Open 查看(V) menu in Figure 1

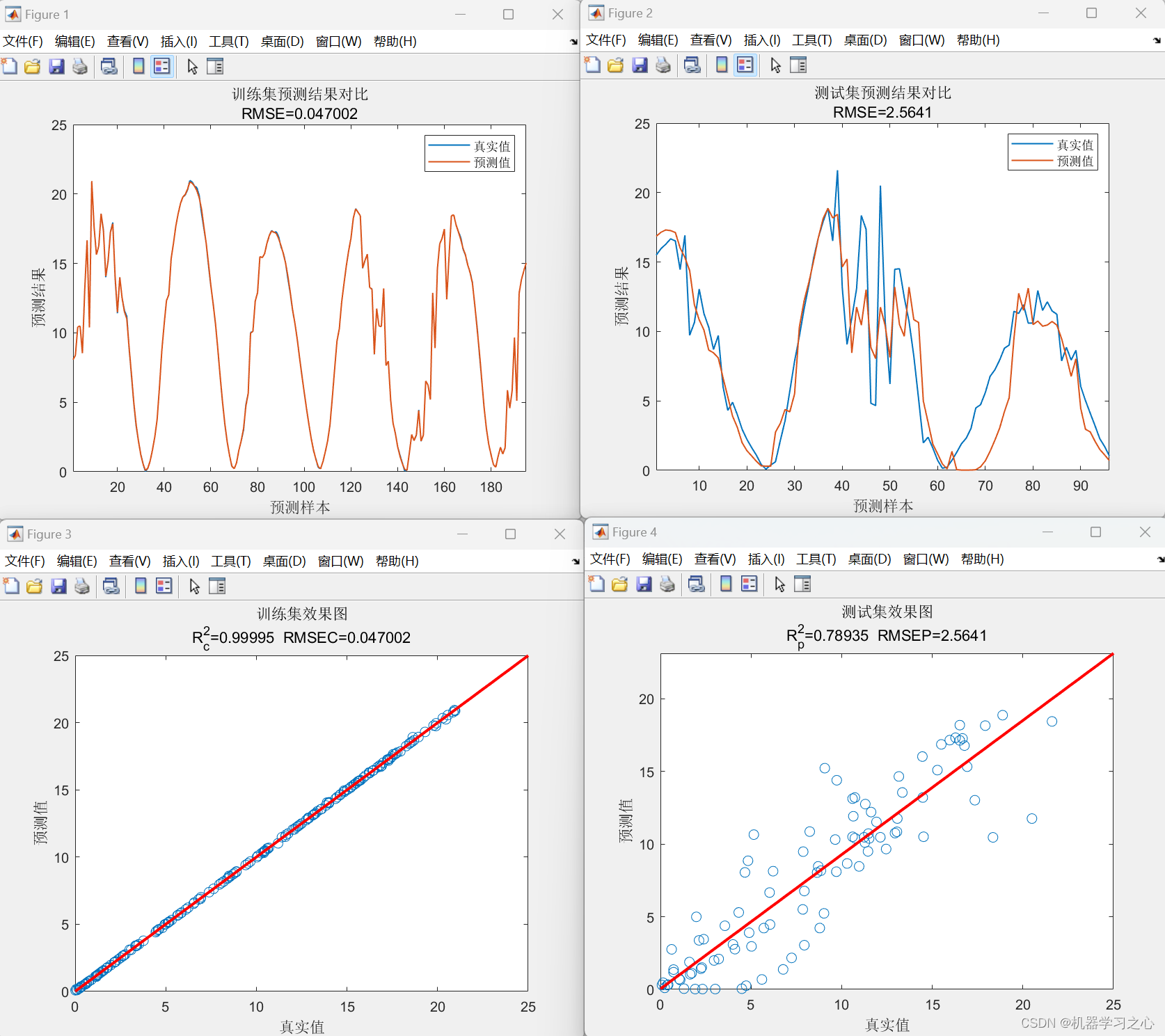tap(127, 41)
